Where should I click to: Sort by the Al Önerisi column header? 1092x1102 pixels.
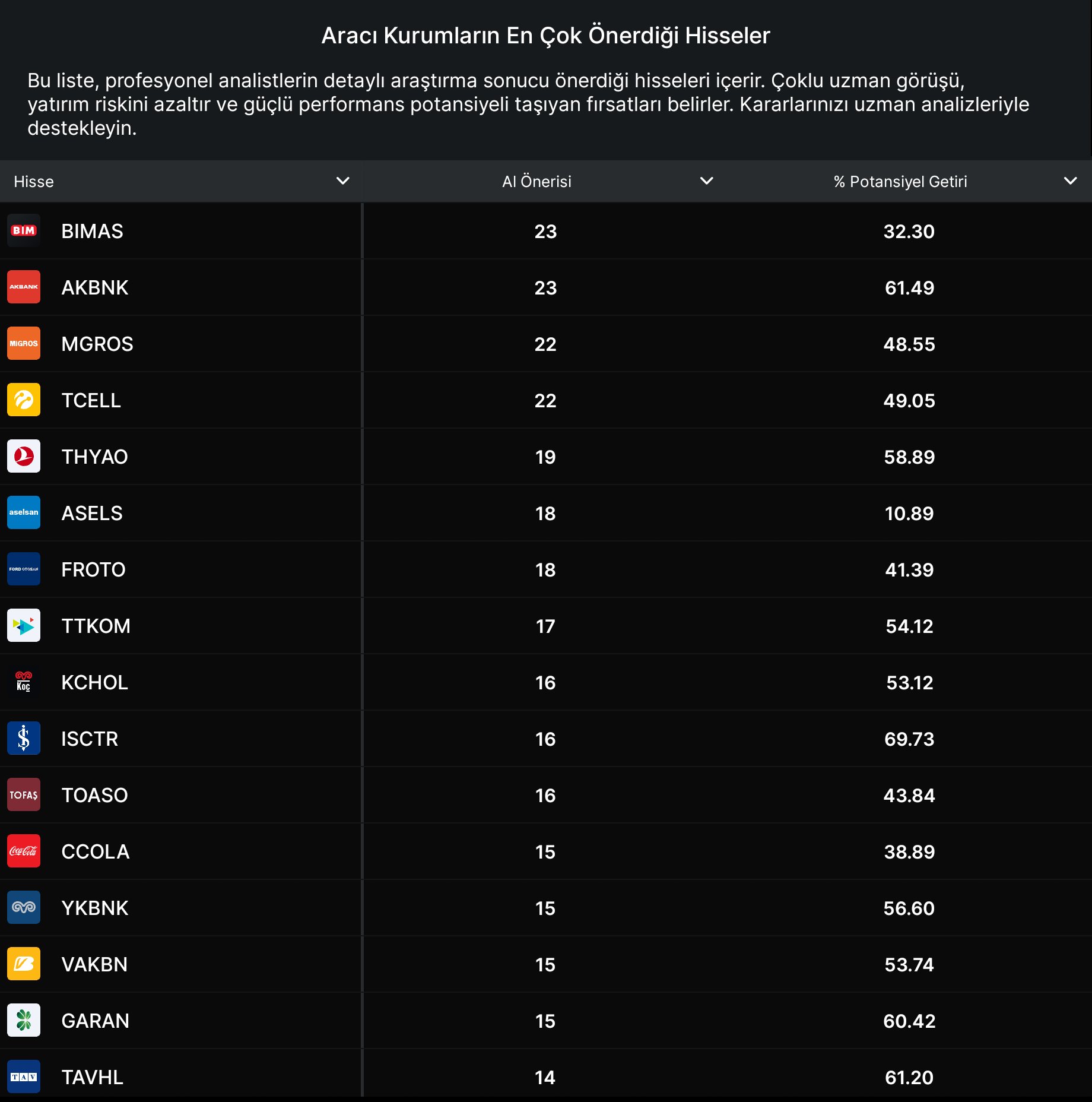pos(537,182)
